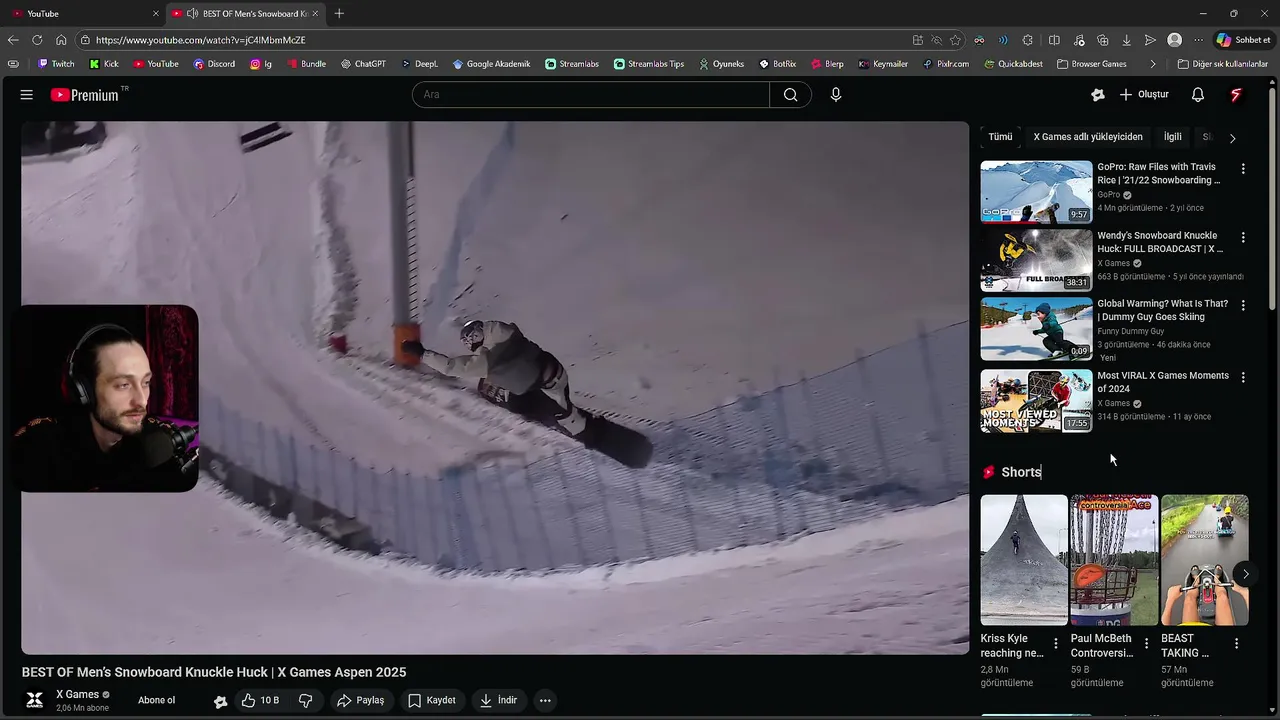Viewport: 1280px width, 720px height.
Task: Save the video with Kaydet
Action: tap(432, 700)
